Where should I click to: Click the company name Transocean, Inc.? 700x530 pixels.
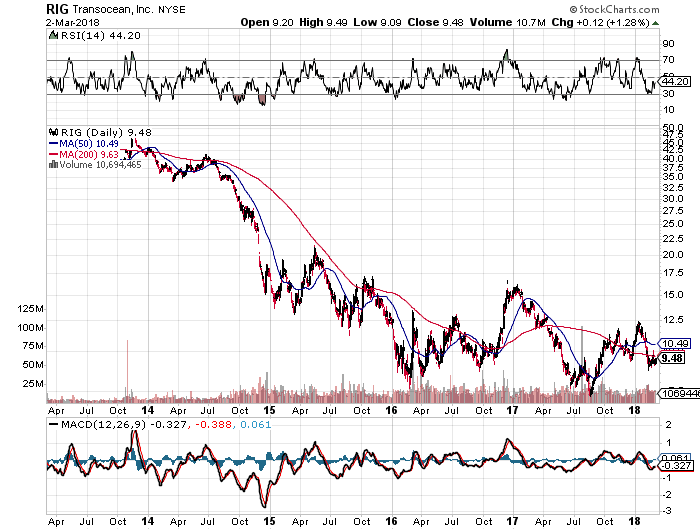coord(113,9)
